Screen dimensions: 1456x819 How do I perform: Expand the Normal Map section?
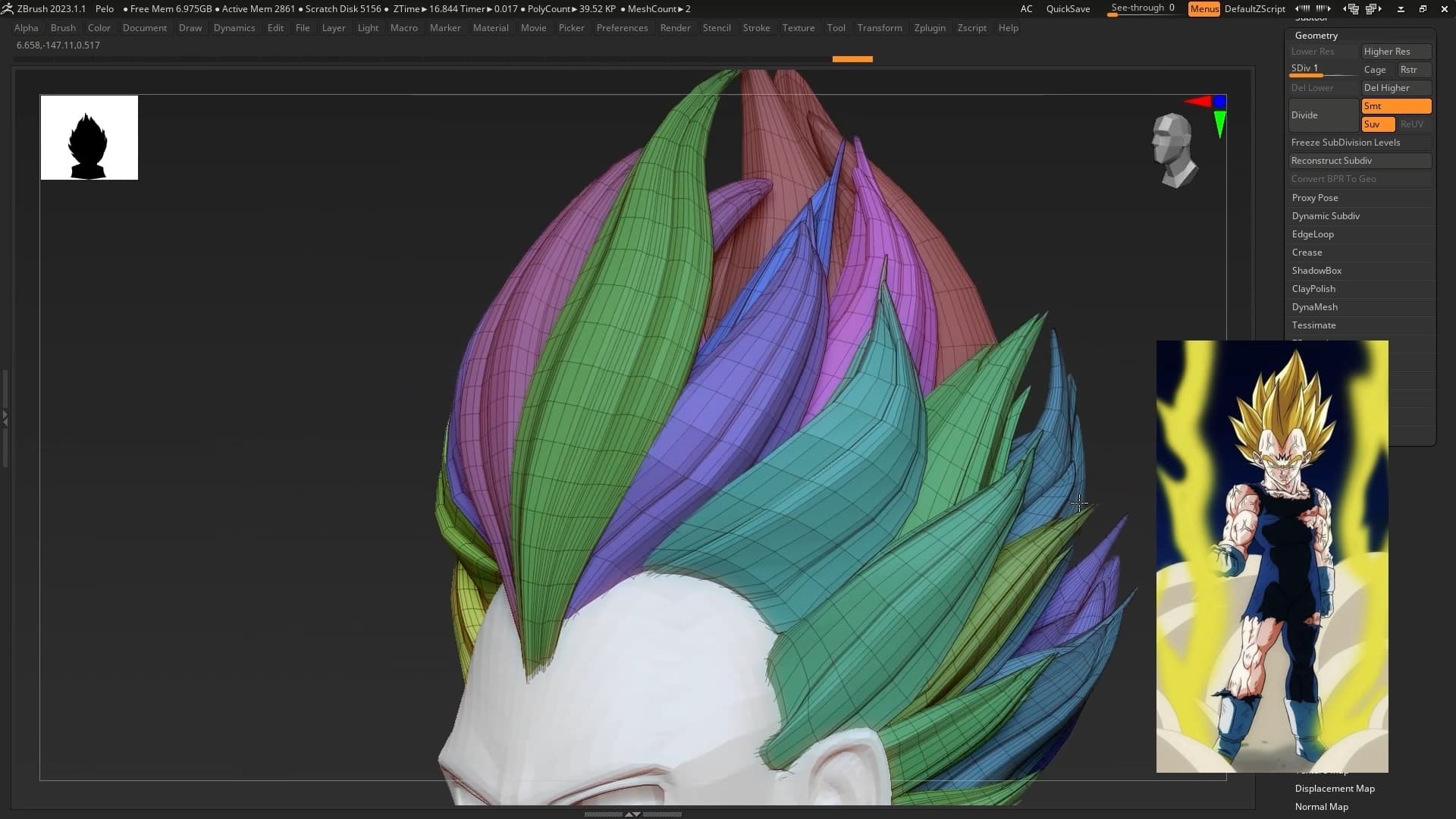click(1321, 807)
